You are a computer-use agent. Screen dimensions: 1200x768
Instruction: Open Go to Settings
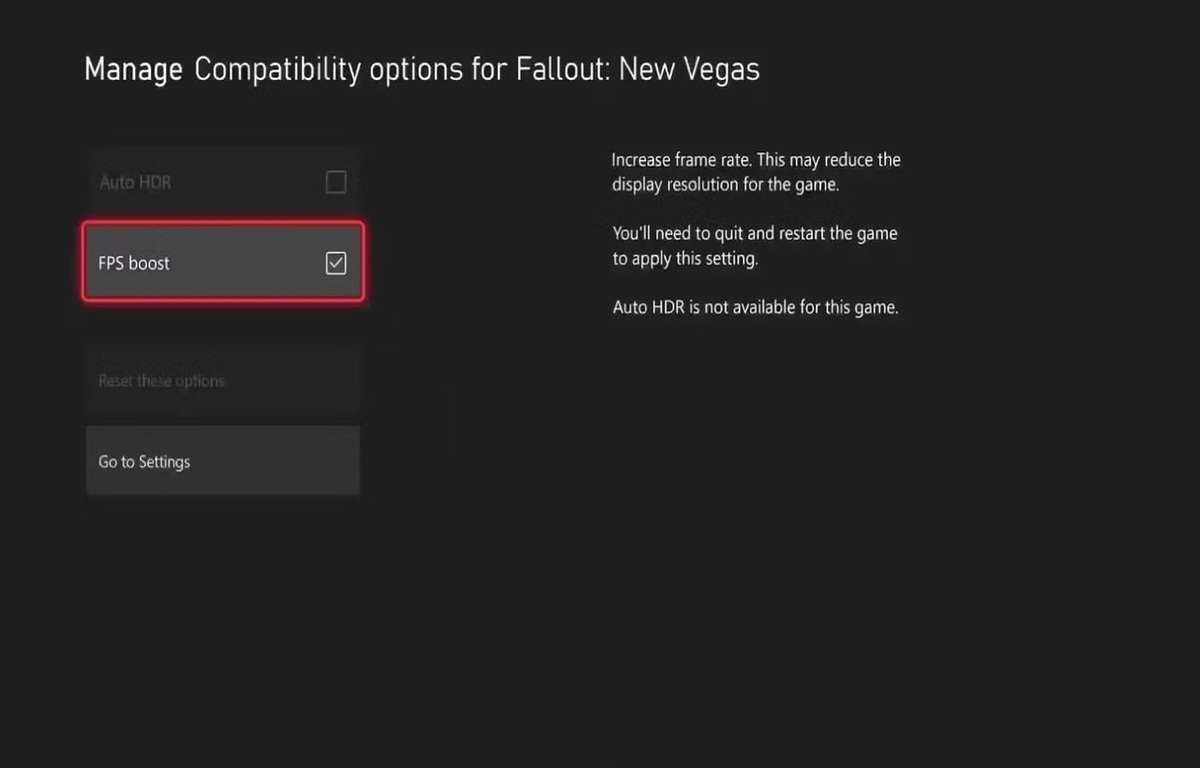(x=222, y=461)
